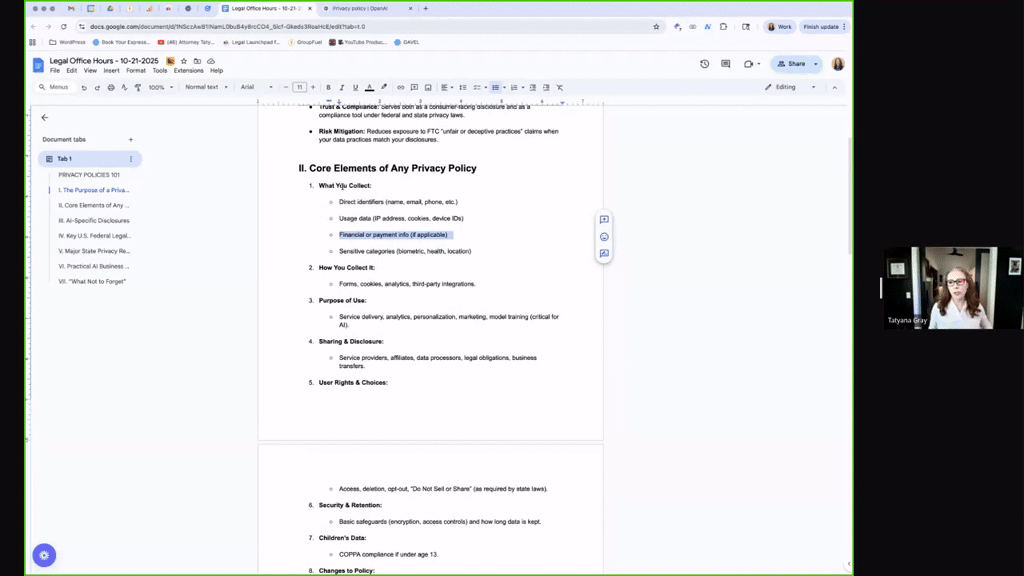This screenshot has height=576, width=1024.
Task: Add an emoji reaction from the margin icons
Action: (x=603, y=237)
